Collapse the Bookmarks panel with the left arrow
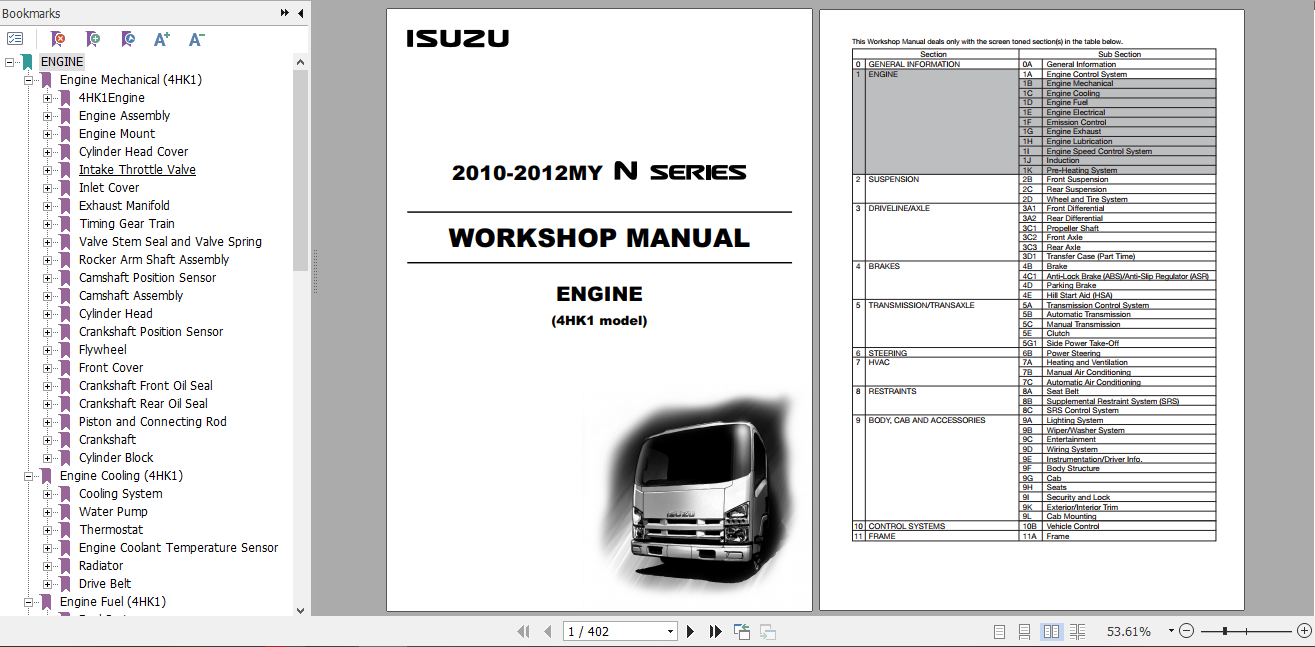This screenshot has height=647, width=1315. pyautogui.click(x=300, y=13)
